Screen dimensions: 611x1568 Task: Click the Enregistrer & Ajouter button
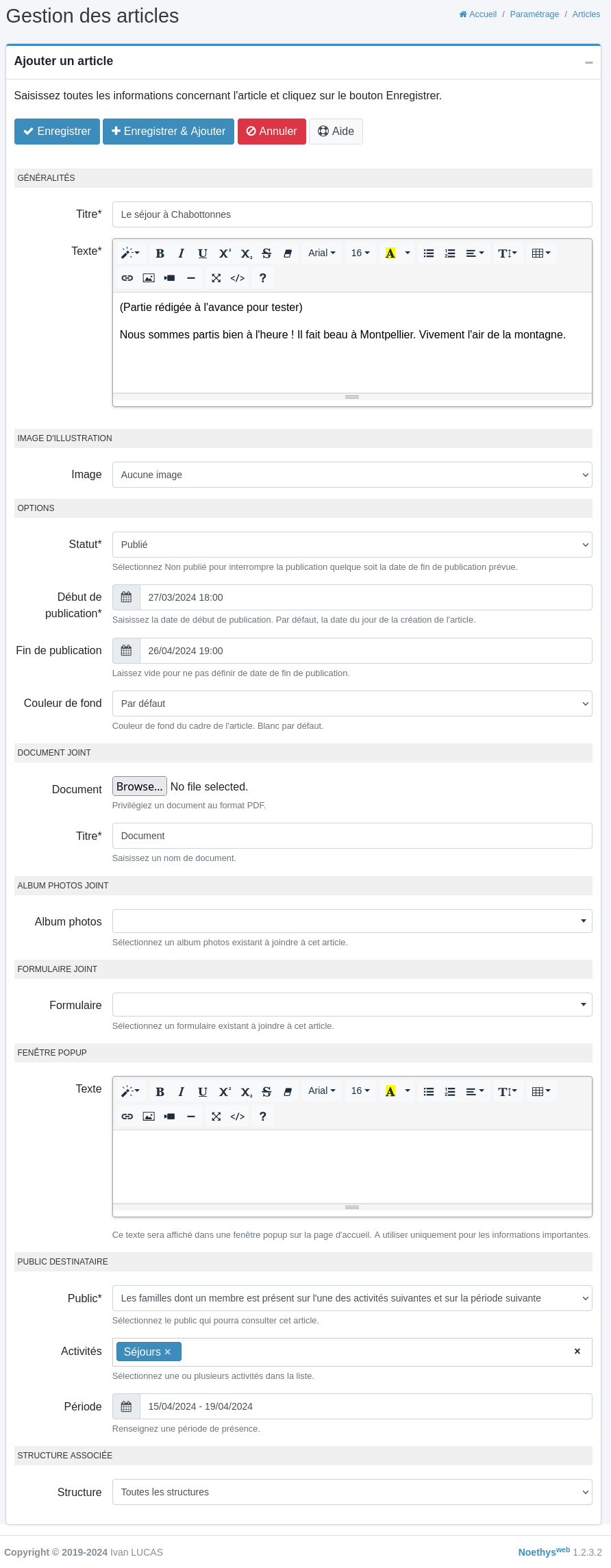(x=169, y=132)
